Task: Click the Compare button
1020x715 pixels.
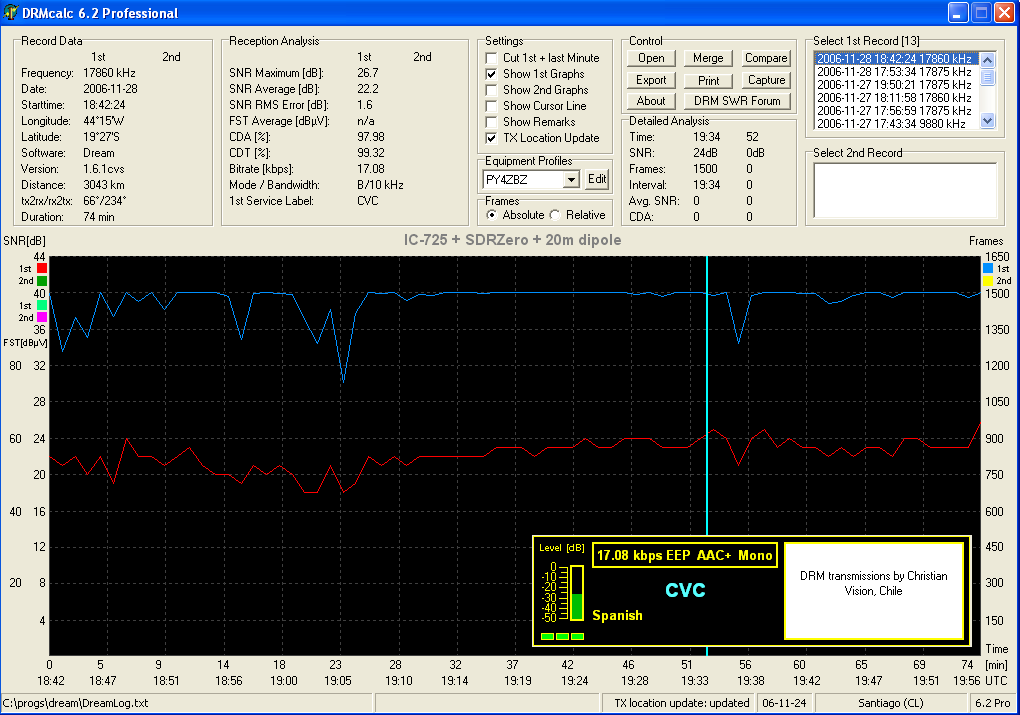Action: tap(766, 58)
